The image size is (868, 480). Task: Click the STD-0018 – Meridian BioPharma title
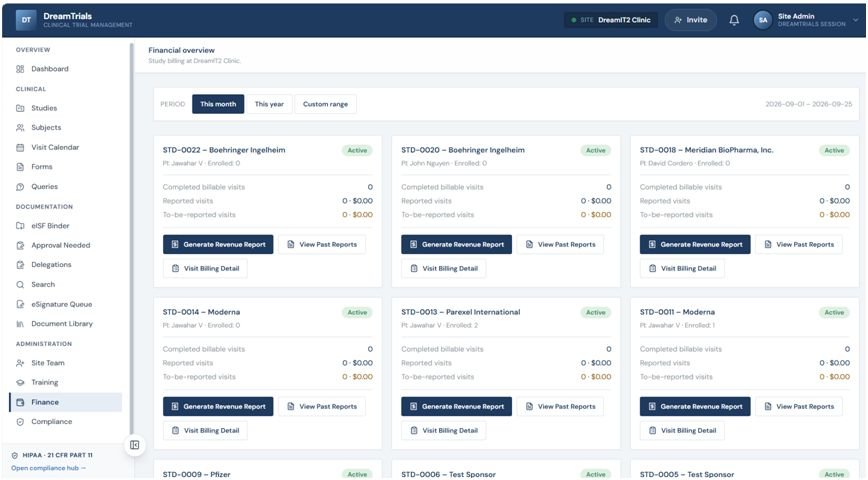(706, 150)
